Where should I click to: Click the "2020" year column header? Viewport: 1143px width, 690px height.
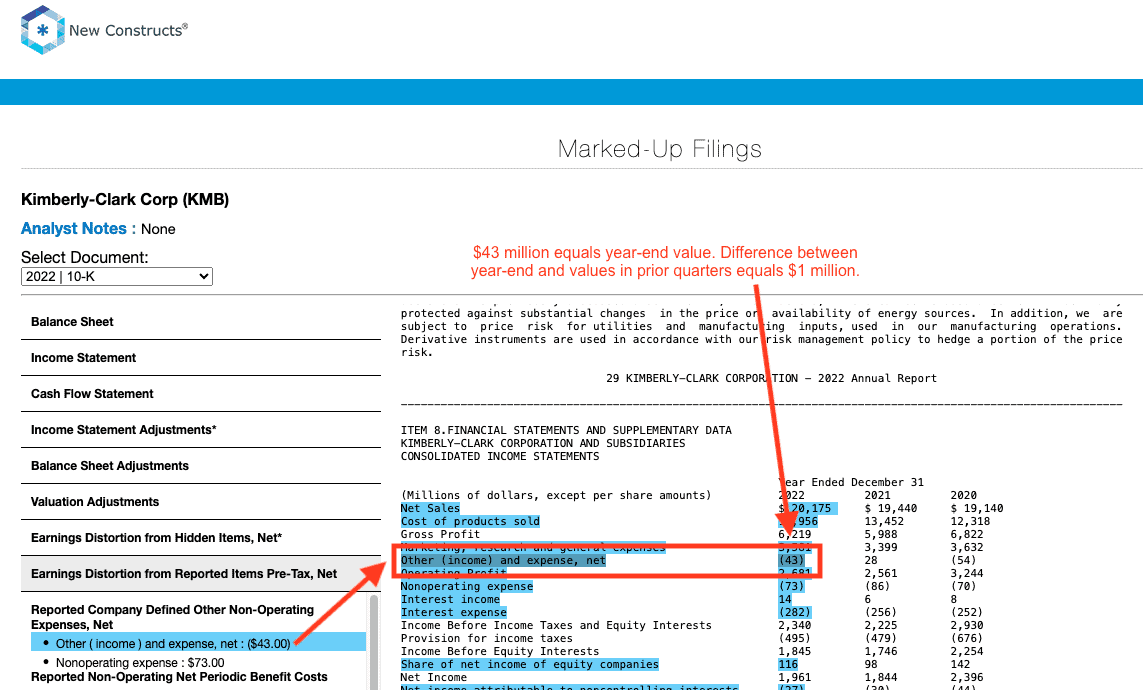pyautogui.click(x=964, y=495)
